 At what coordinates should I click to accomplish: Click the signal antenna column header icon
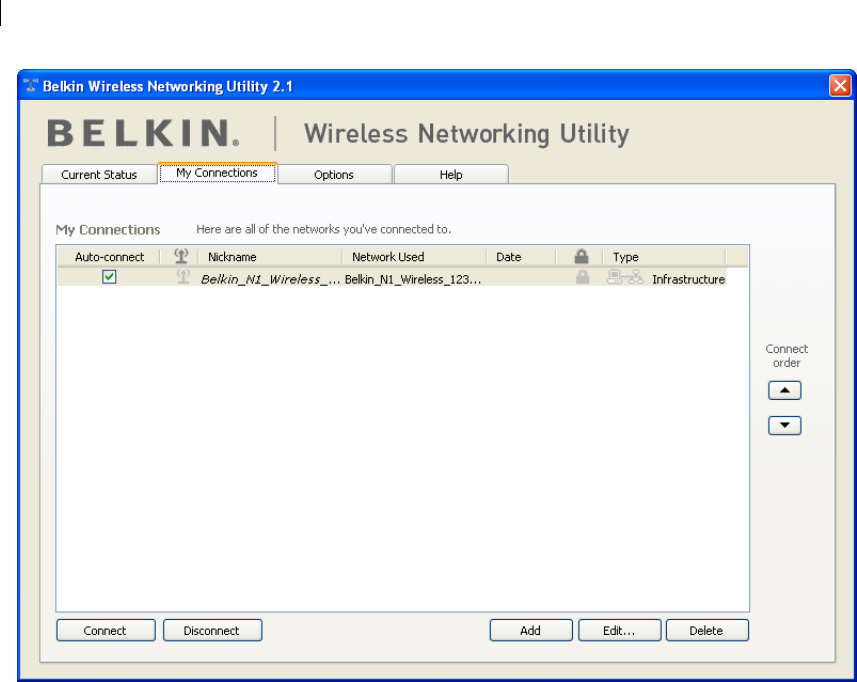tap(181, 256)
